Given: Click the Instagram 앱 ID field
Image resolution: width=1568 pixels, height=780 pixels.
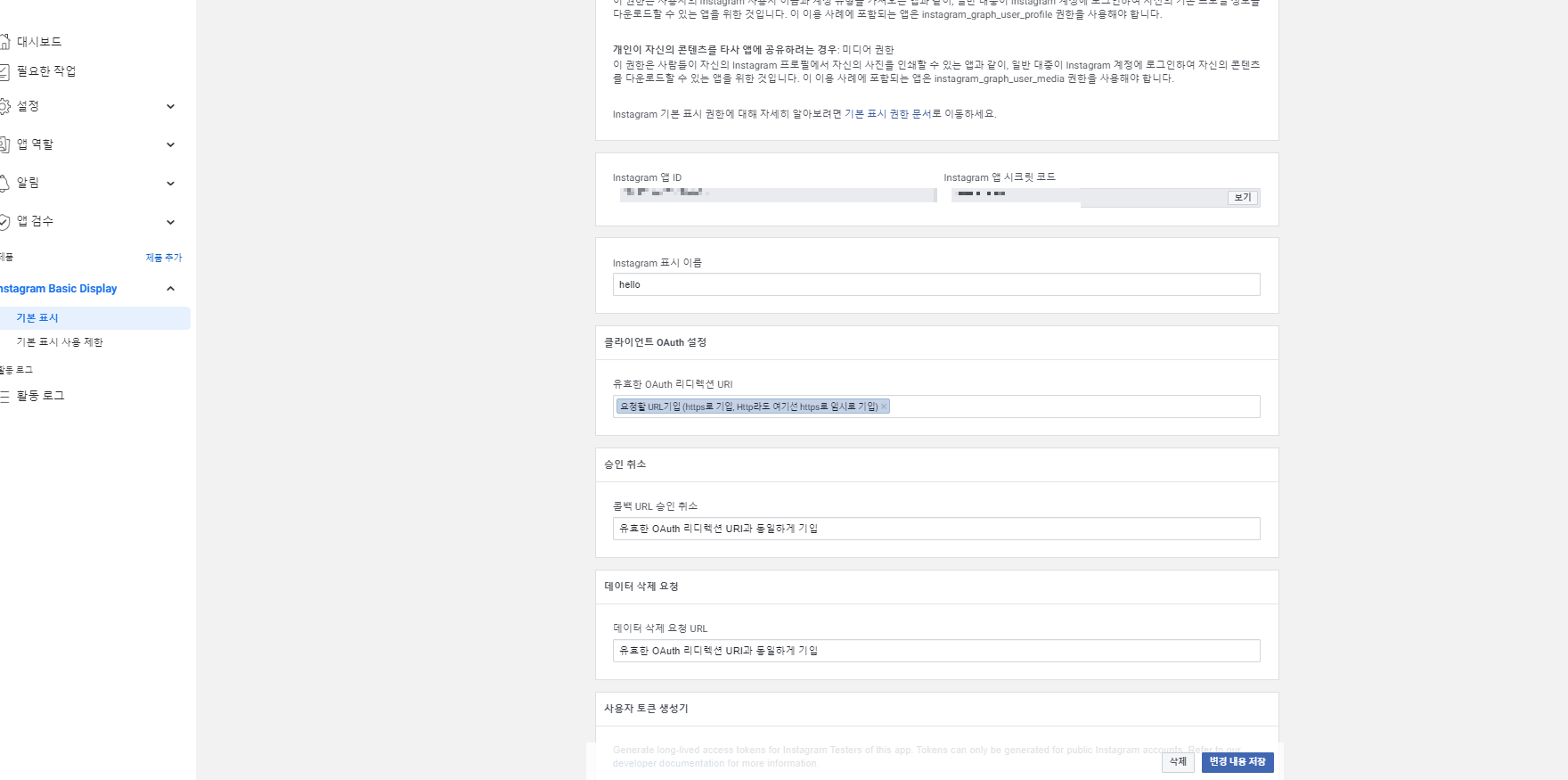Looking at the screenshot, I should [778, 195].
